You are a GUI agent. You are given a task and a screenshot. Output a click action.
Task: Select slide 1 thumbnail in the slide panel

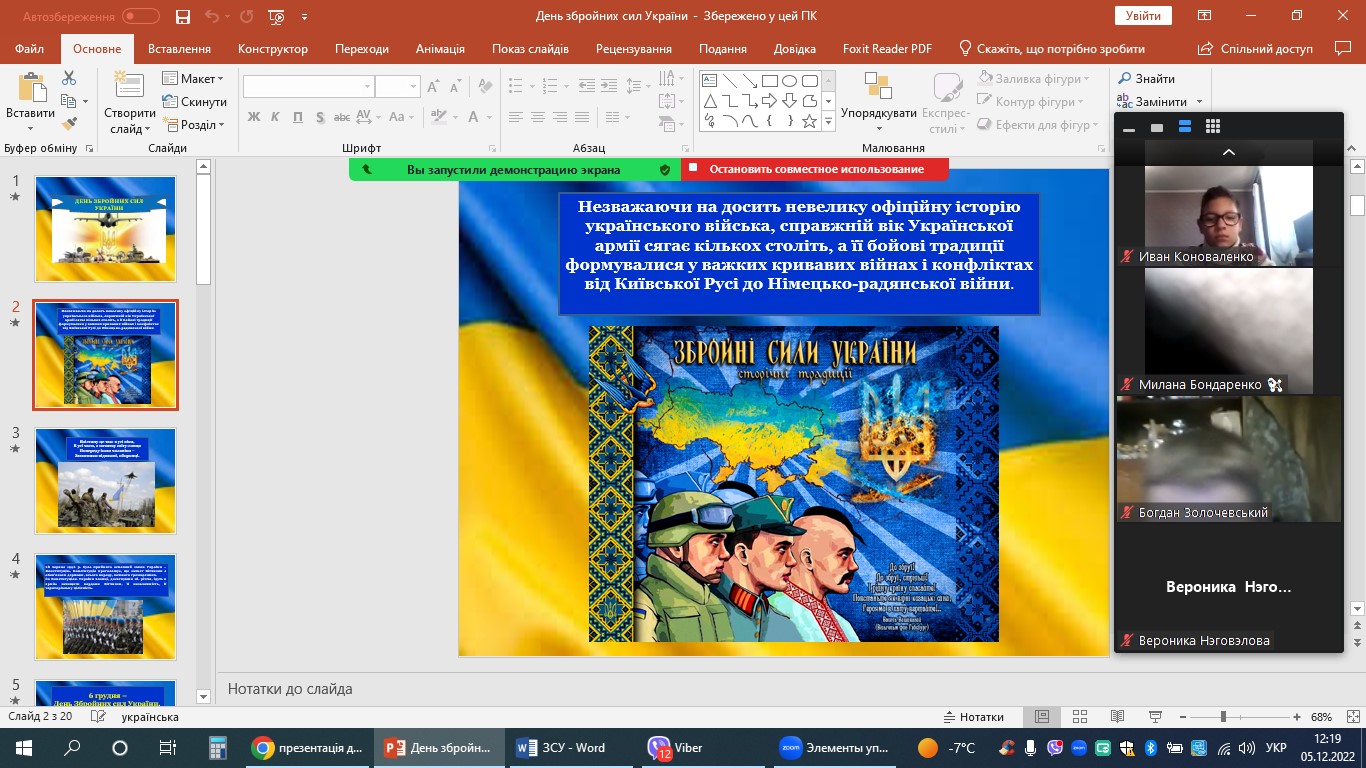(106, 229)
